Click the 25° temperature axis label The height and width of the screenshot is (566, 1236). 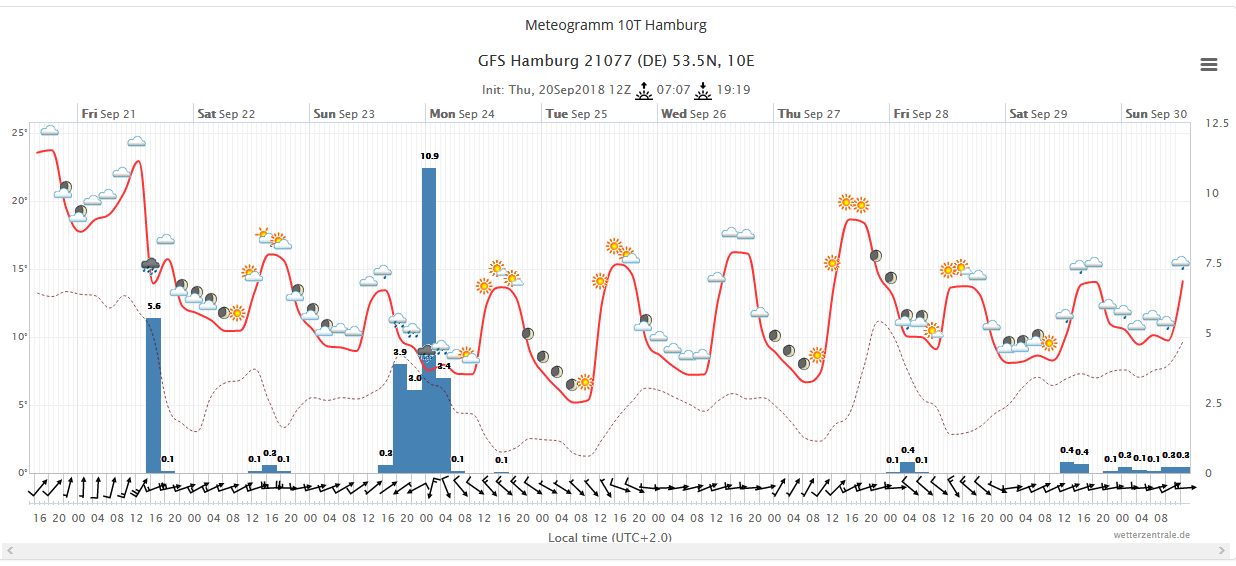(21, 132)
